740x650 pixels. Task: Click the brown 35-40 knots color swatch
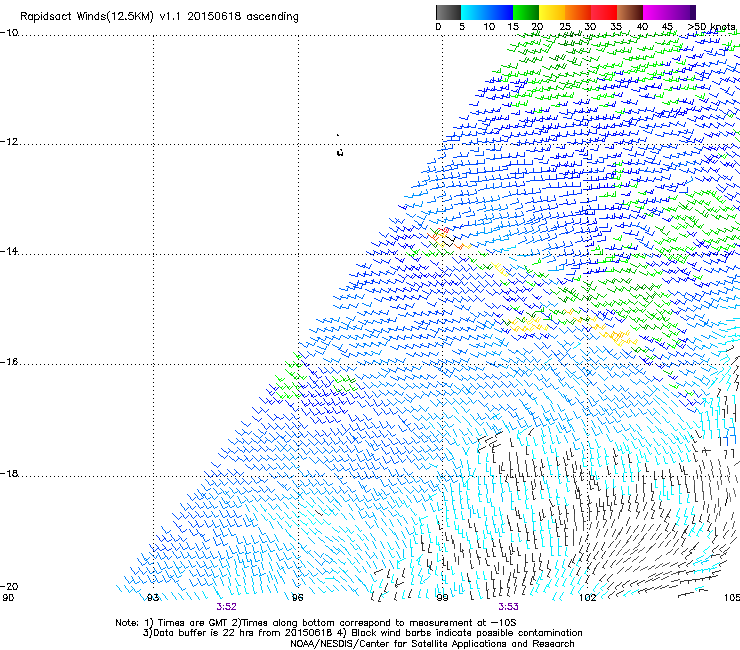pyautogui.click(x=630, y=12)
